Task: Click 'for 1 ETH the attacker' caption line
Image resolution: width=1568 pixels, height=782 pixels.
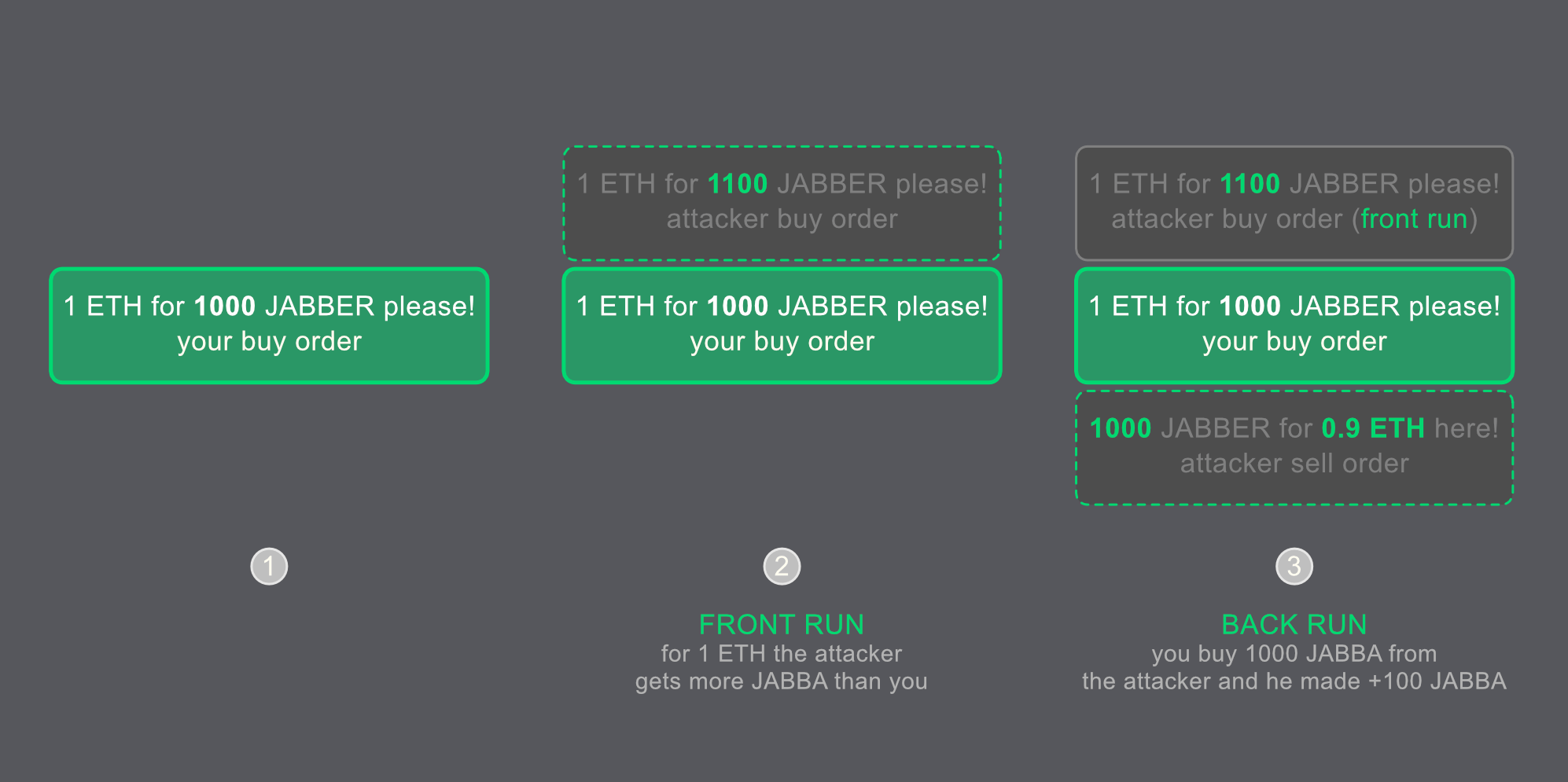Action: point(782,653)
